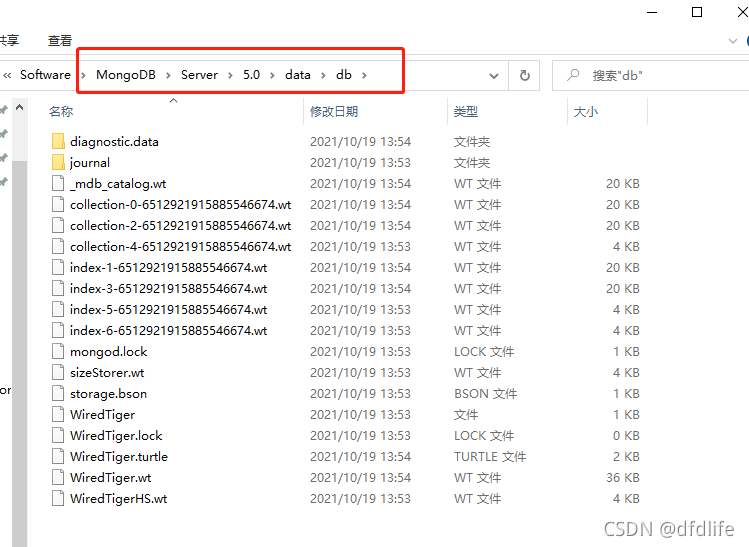The height and width of the screenshot is (547, 749).
Task: Sort files by 修改日期 column header
Action: 334,112
